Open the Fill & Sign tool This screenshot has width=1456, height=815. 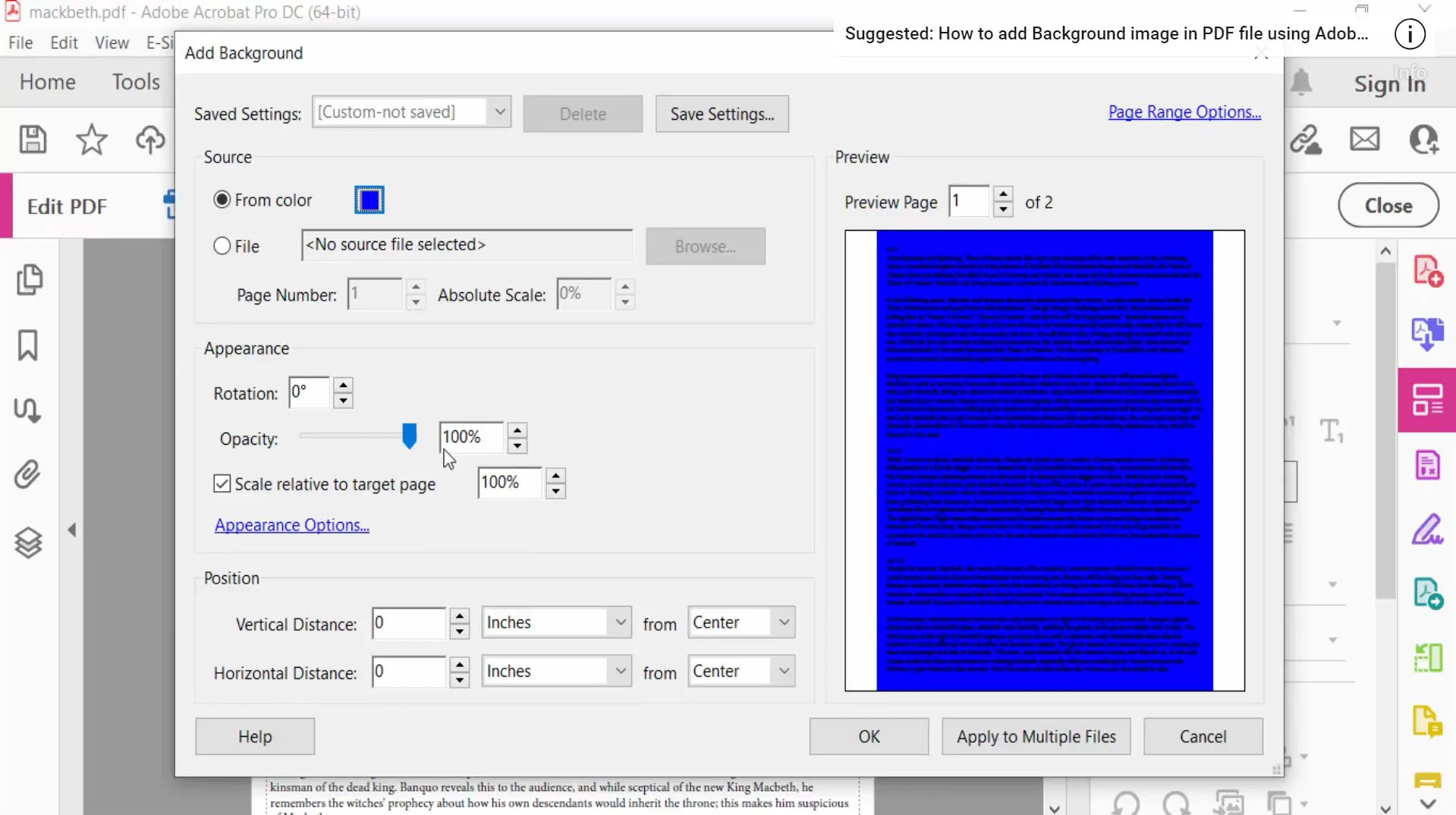point(1428,530)
